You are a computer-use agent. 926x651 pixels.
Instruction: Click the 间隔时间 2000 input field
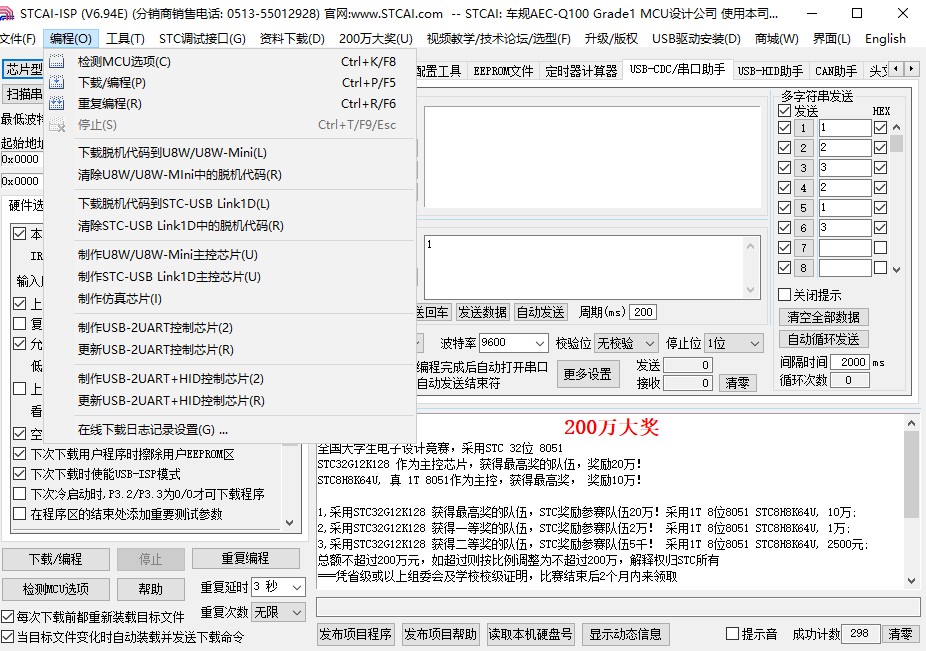coord(850,362)
